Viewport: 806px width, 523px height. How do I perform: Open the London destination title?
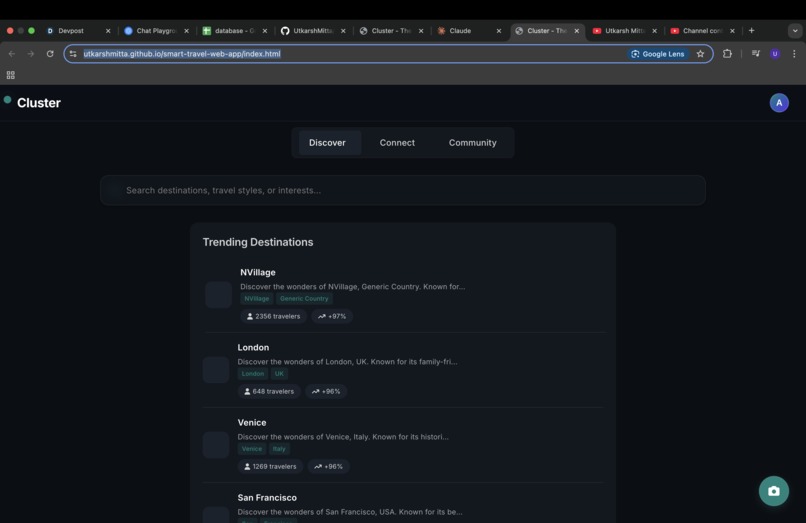pyautogui.click(x=253, y=348)
